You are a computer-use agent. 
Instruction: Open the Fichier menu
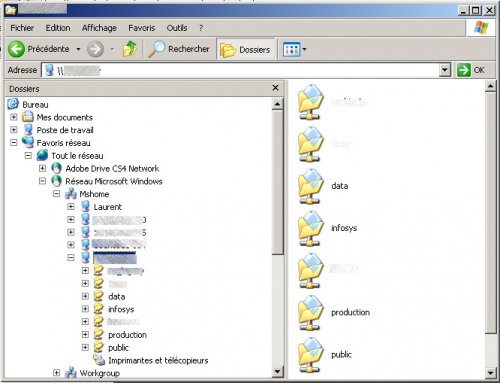[22, 28]
